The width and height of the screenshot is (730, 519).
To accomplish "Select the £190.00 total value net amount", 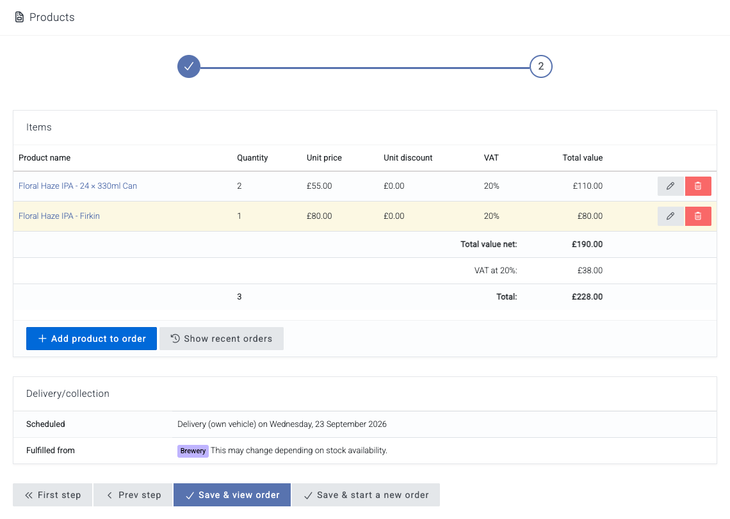I will coord(587,244).
